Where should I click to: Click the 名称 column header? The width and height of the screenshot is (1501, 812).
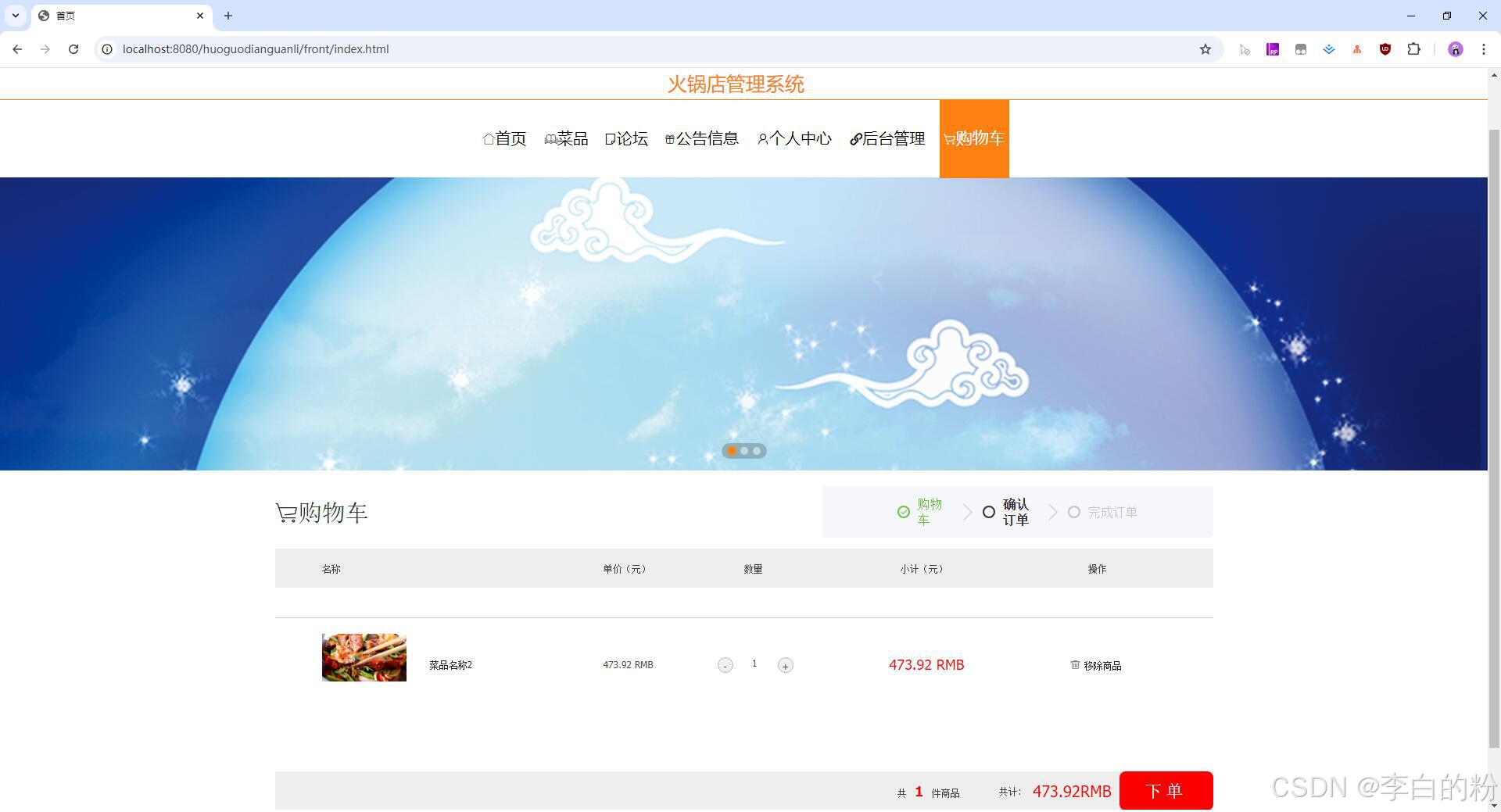(x=331, y=569)
